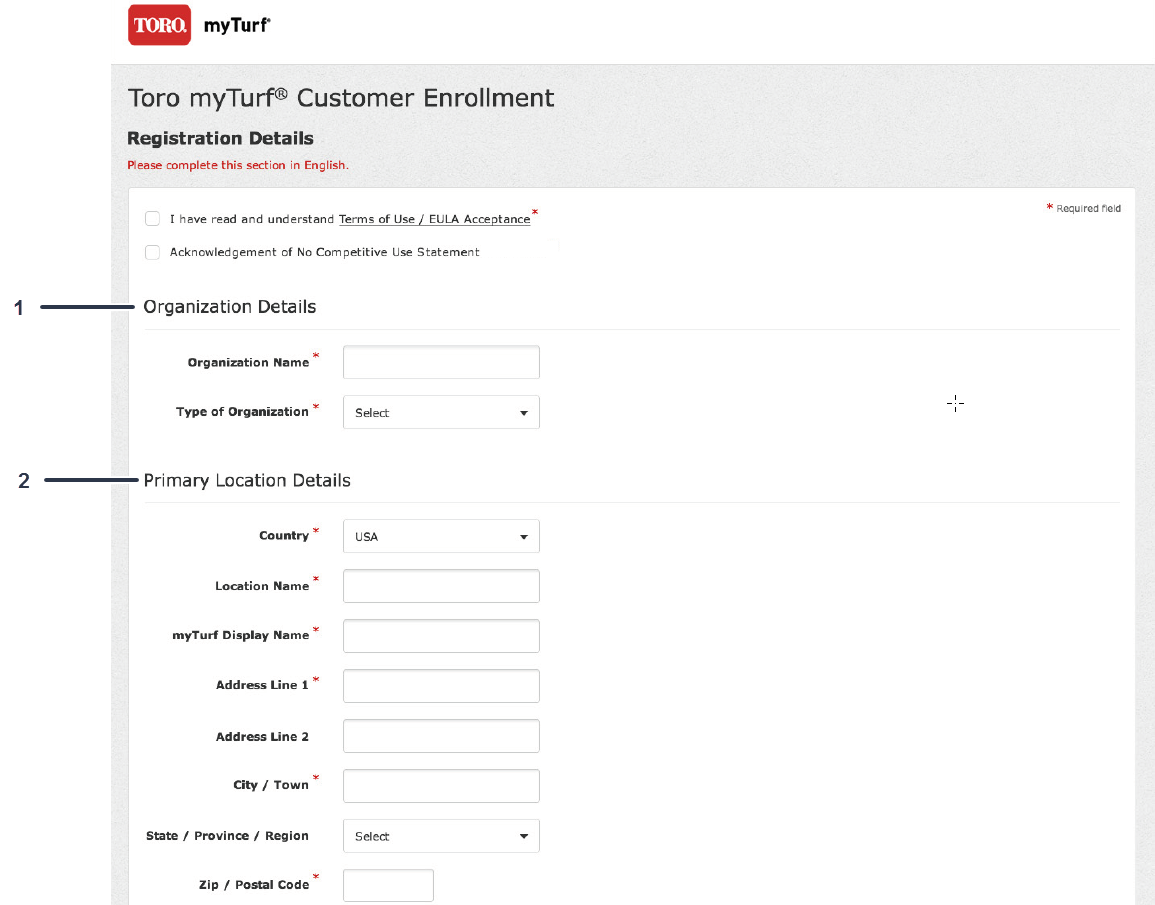Open the Terms of Use / EULA link
Image resolution: width=1155 pixels, height=905 pixels.
tap(434, 219)
